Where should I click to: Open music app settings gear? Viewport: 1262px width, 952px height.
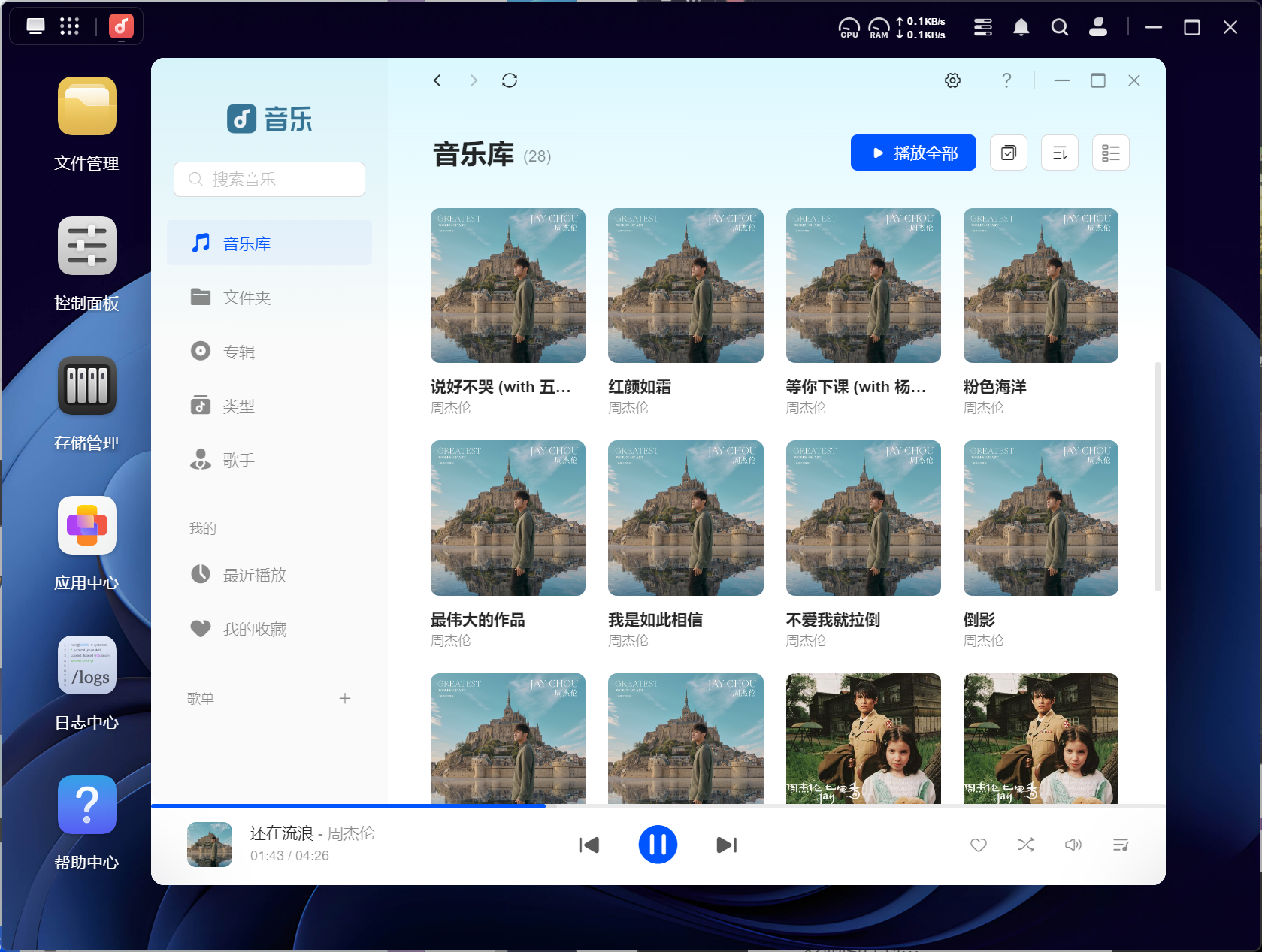(x=953, y=80)
